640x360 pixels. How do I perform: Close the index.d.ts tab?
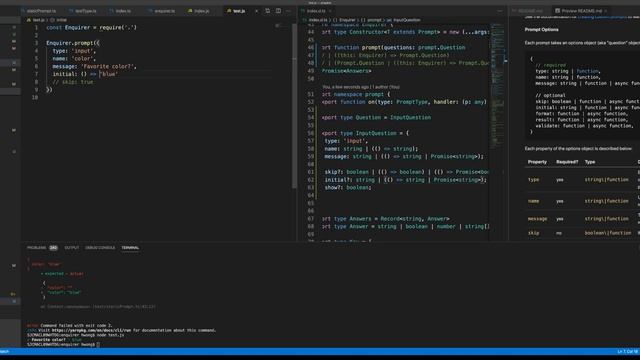coord(330,11)
